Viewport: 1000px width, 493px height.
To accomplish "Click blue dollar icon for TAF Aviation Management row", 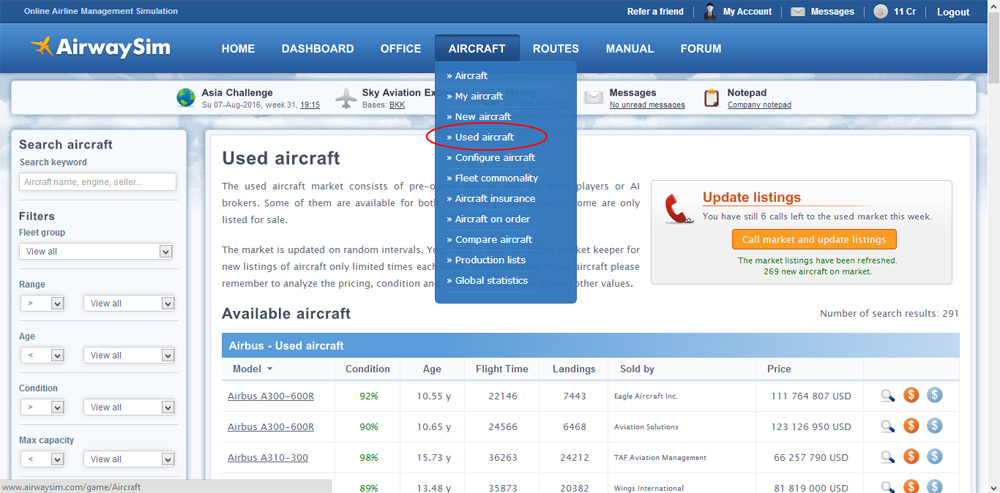I will coord(934,457).
